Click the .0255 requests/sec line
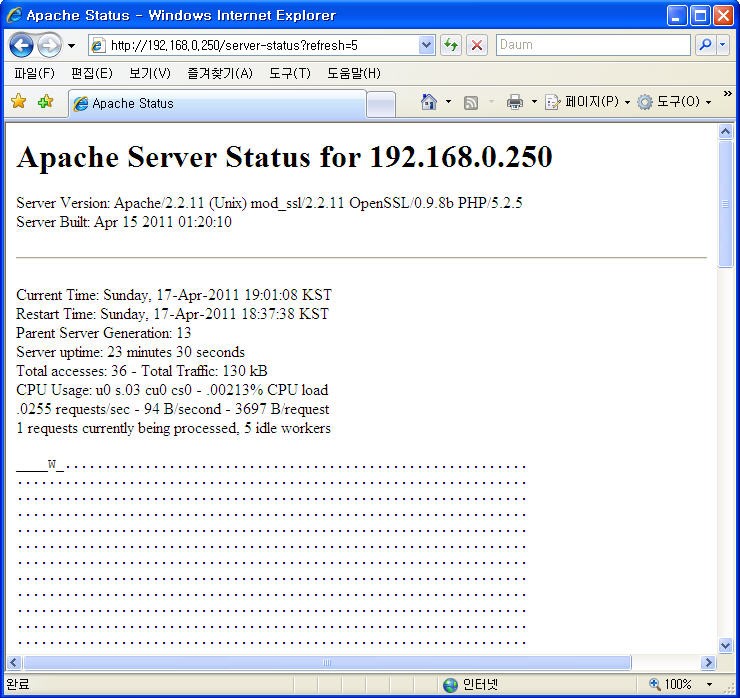This screenshot has height=698, width=740. [x=173, y=409]
